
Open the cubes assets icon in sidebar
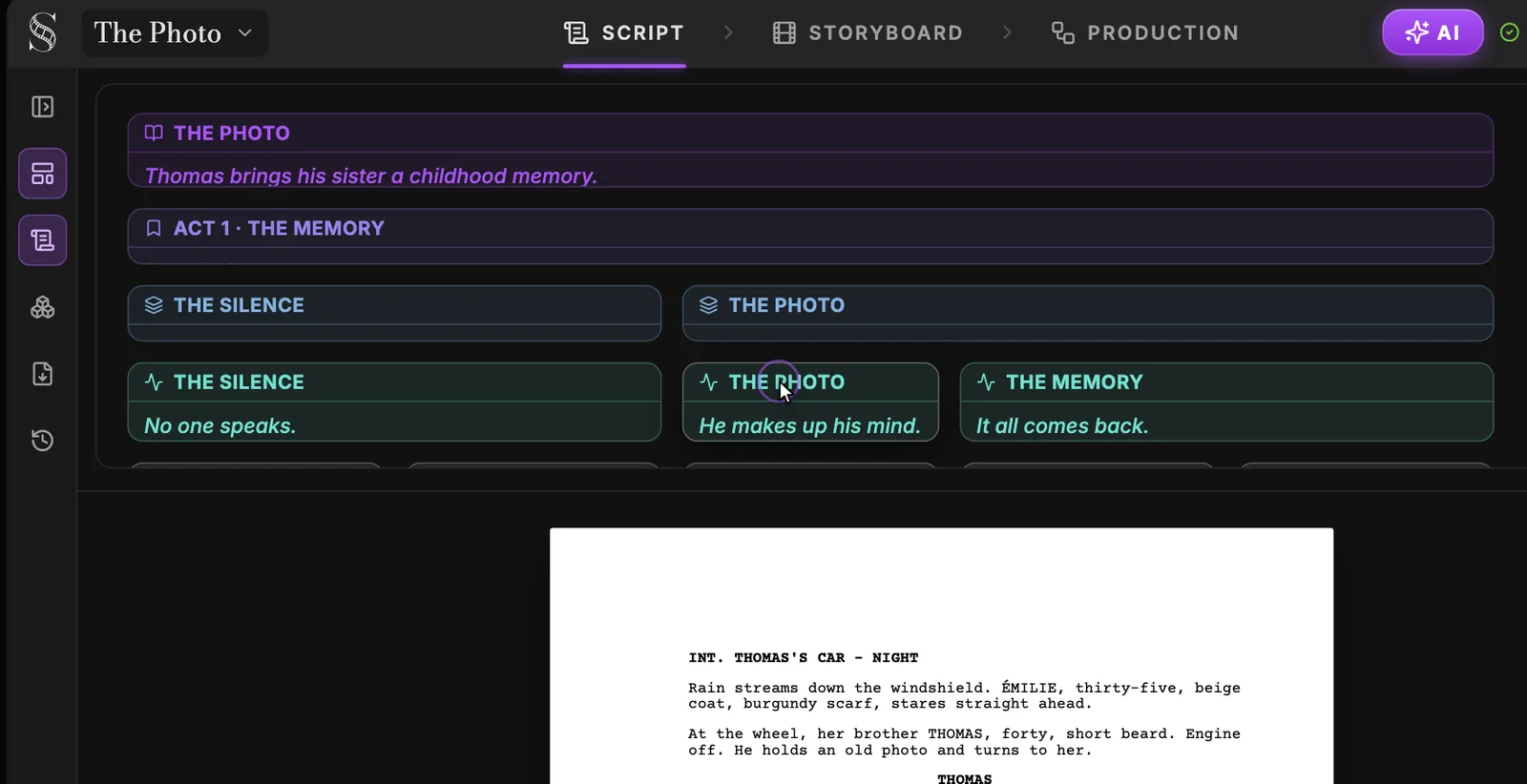coord(42,307)
